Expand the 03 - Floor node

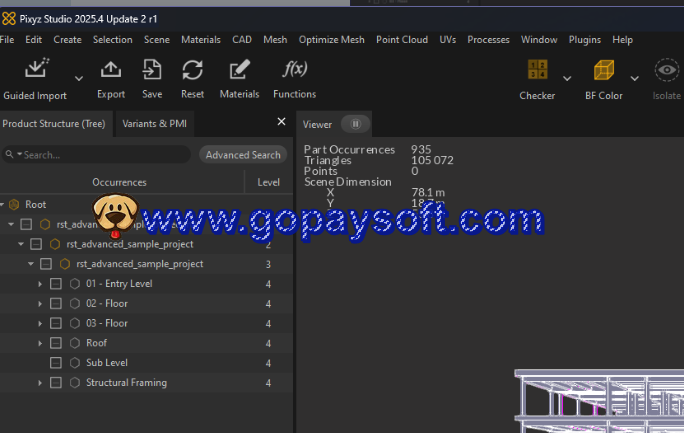pyautogui.click(x=40, y=324)
